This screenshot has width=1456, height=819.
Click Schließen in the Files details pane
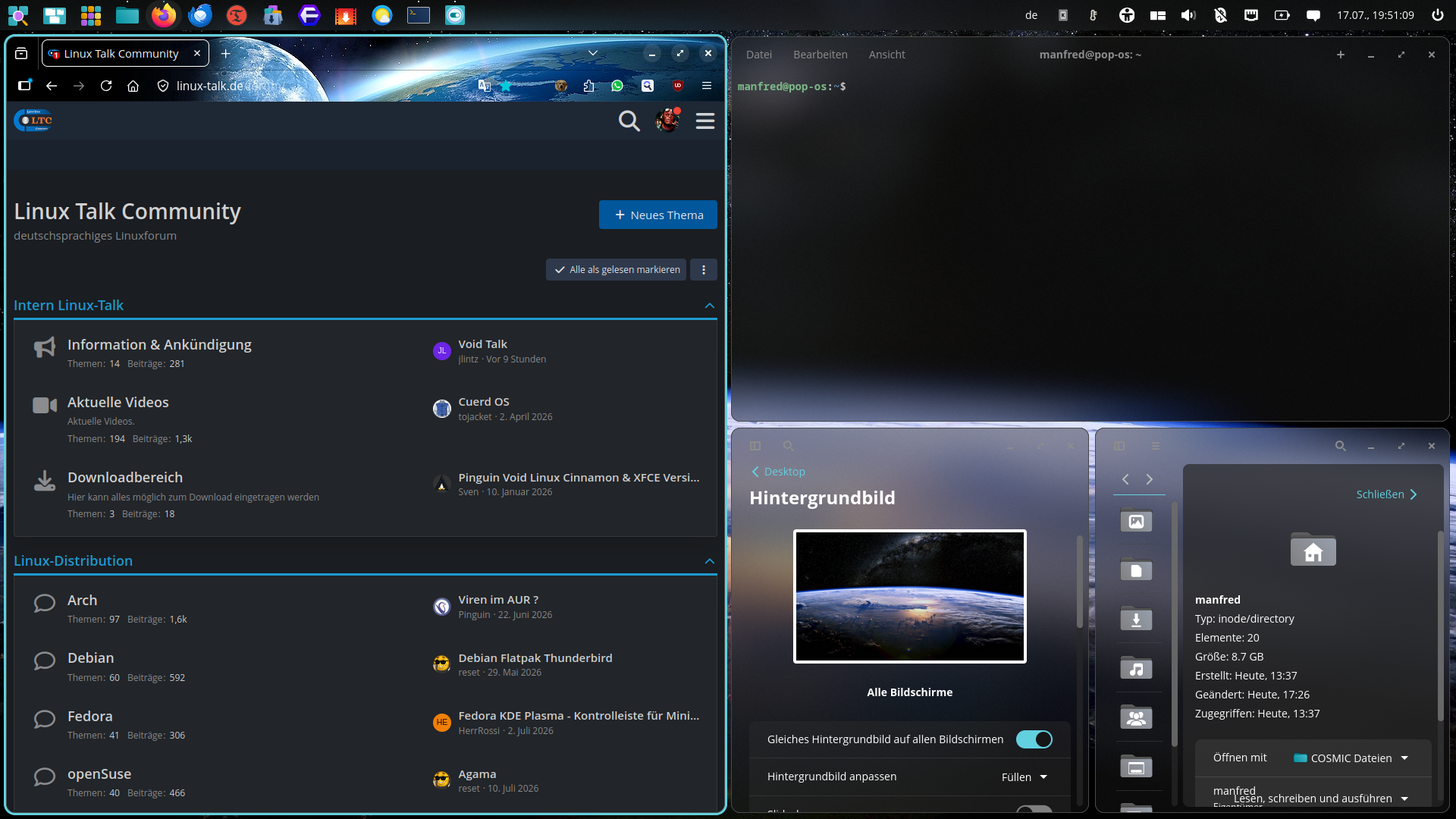point(1387,494)
